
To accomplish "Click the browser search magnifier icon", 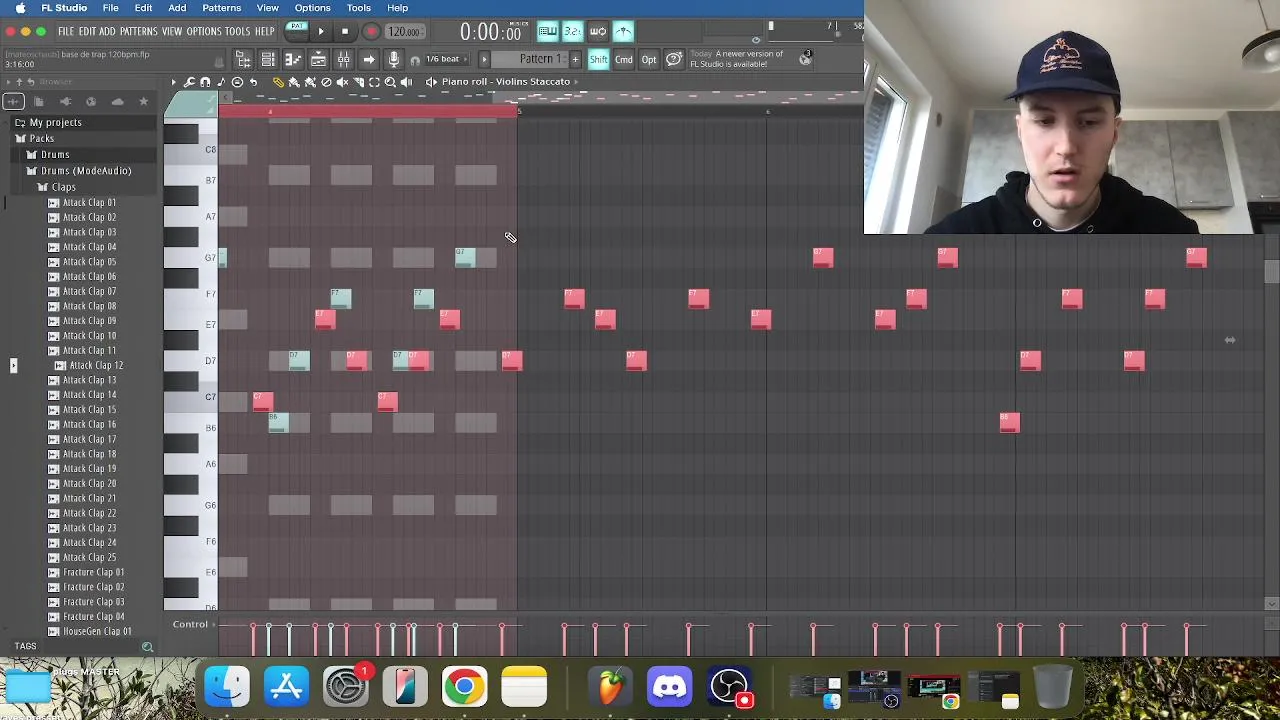I will coord(147,647).
